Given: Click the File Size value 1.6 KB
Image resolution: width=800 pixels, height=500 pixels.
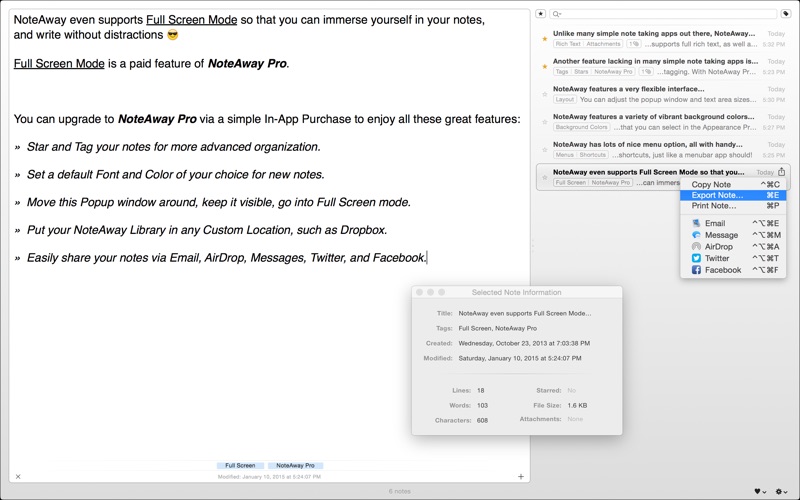Looking at the screenshot, I should point(577,406).
